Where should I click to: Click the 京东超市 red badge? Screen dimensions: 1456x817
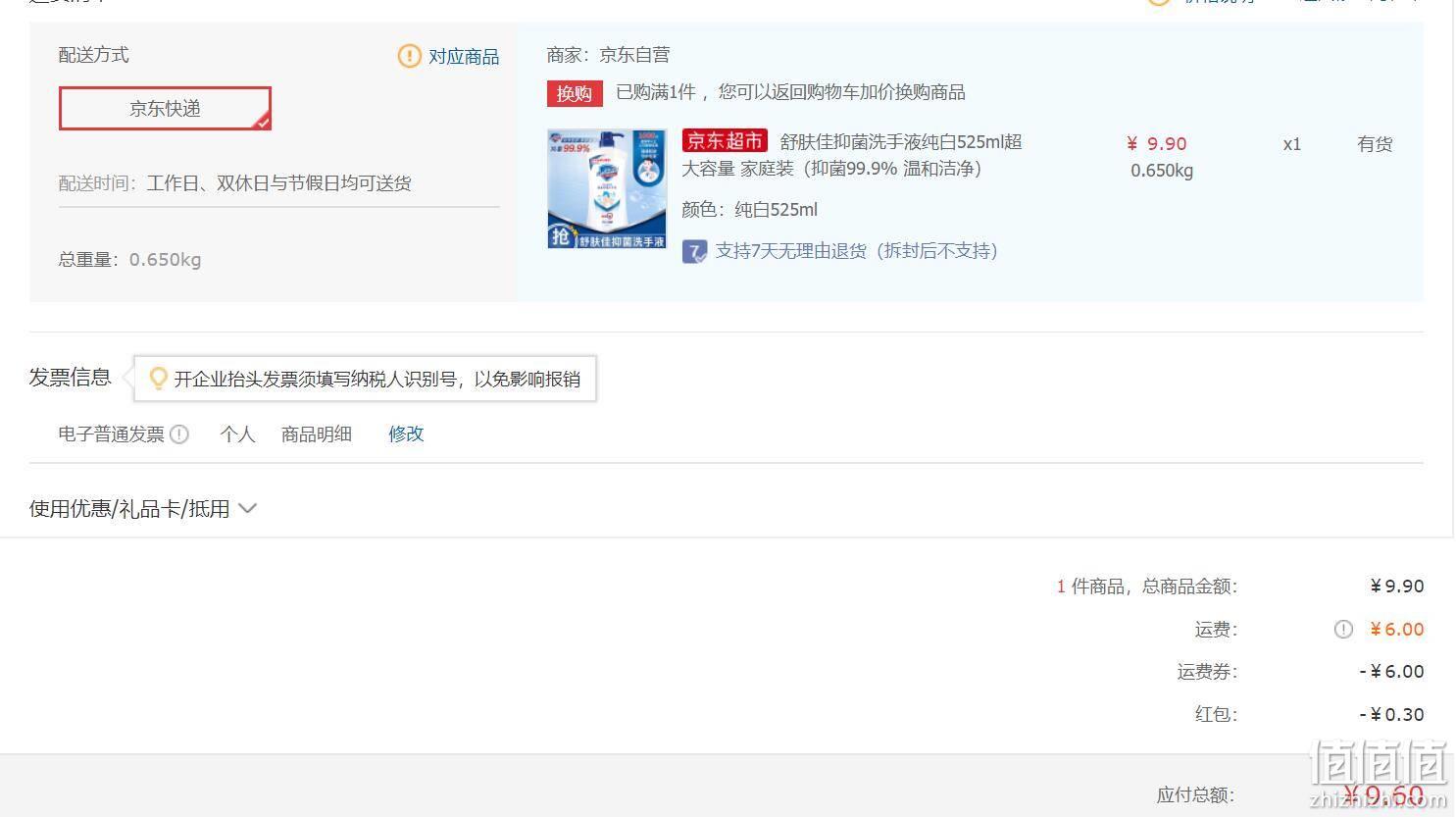tap(725, 141)
